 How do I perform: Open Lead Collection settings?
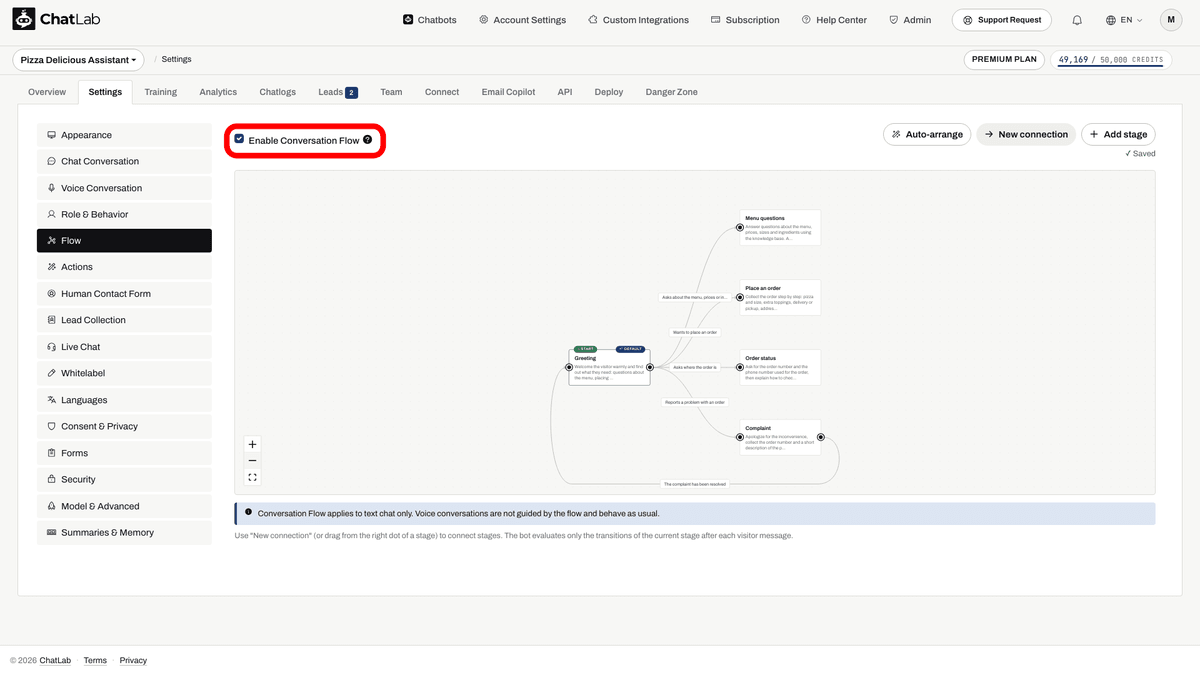tap(124, 320)
